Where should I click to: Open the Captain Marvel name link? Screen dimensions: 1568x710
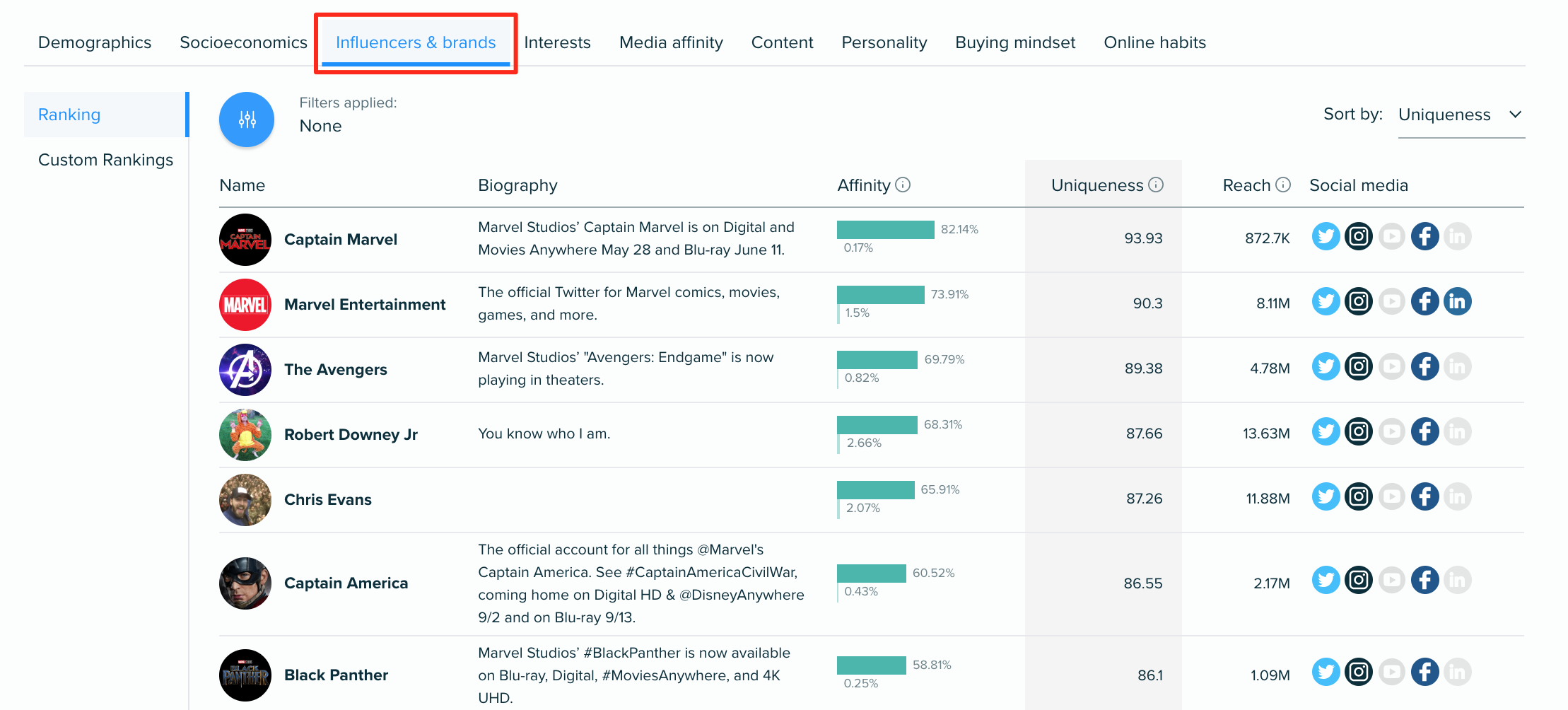click(x=341, y=240)
